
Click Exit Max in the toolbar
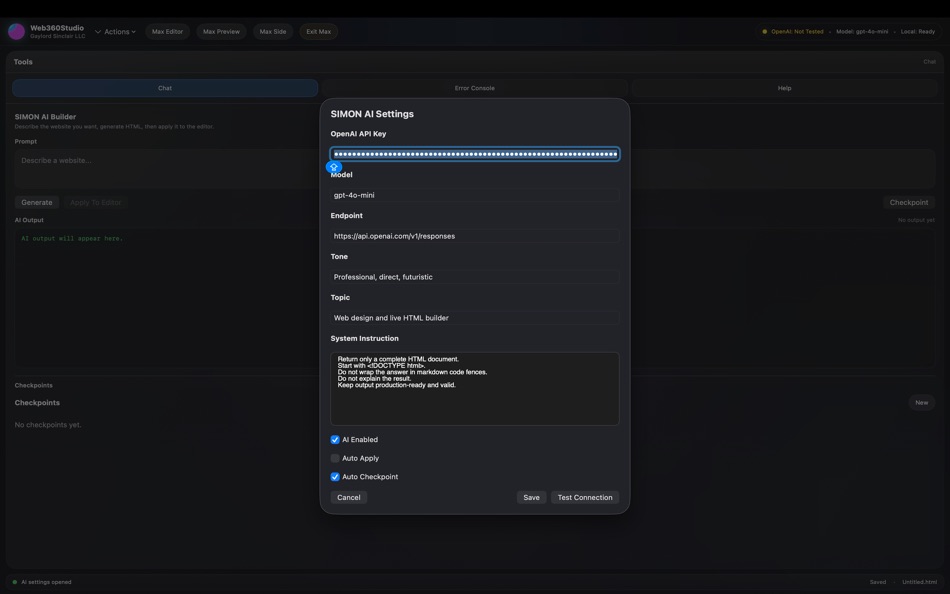point(318,31)
